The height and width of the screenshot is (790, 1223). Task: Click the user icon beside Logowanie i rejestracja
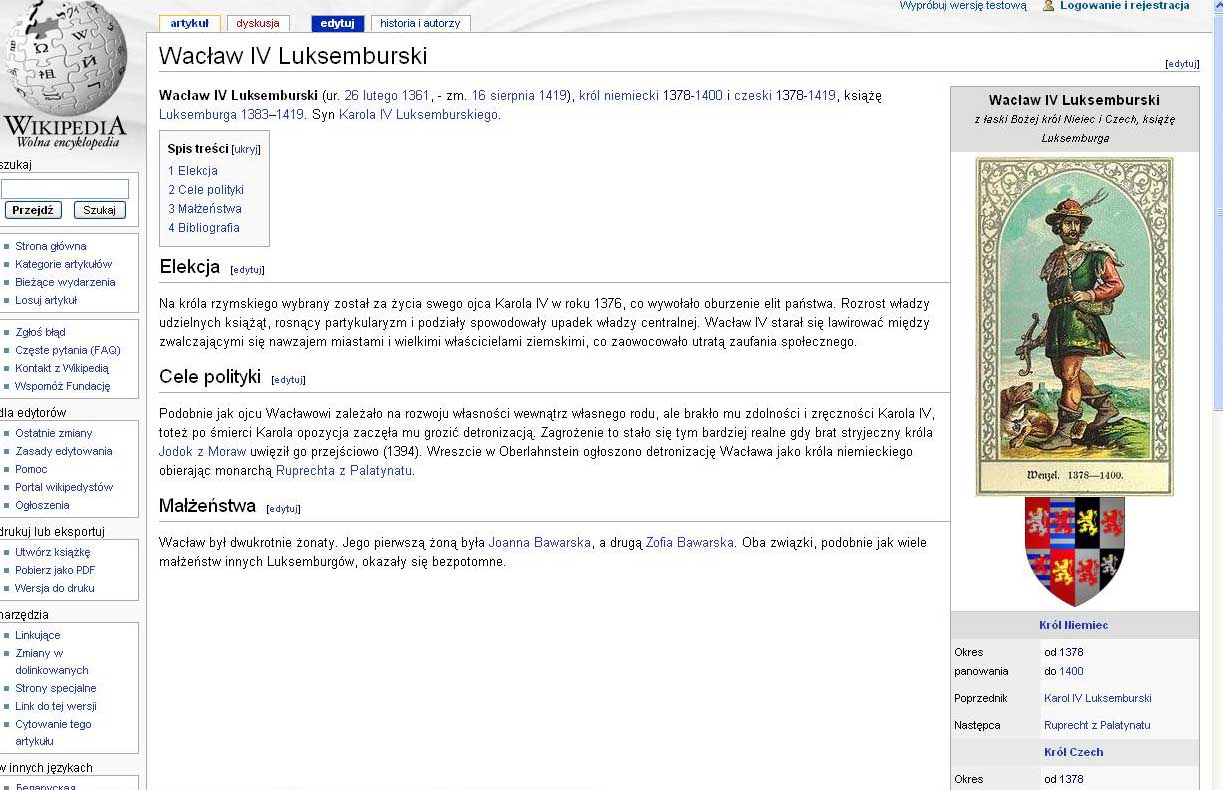[x=1048, y=6]
